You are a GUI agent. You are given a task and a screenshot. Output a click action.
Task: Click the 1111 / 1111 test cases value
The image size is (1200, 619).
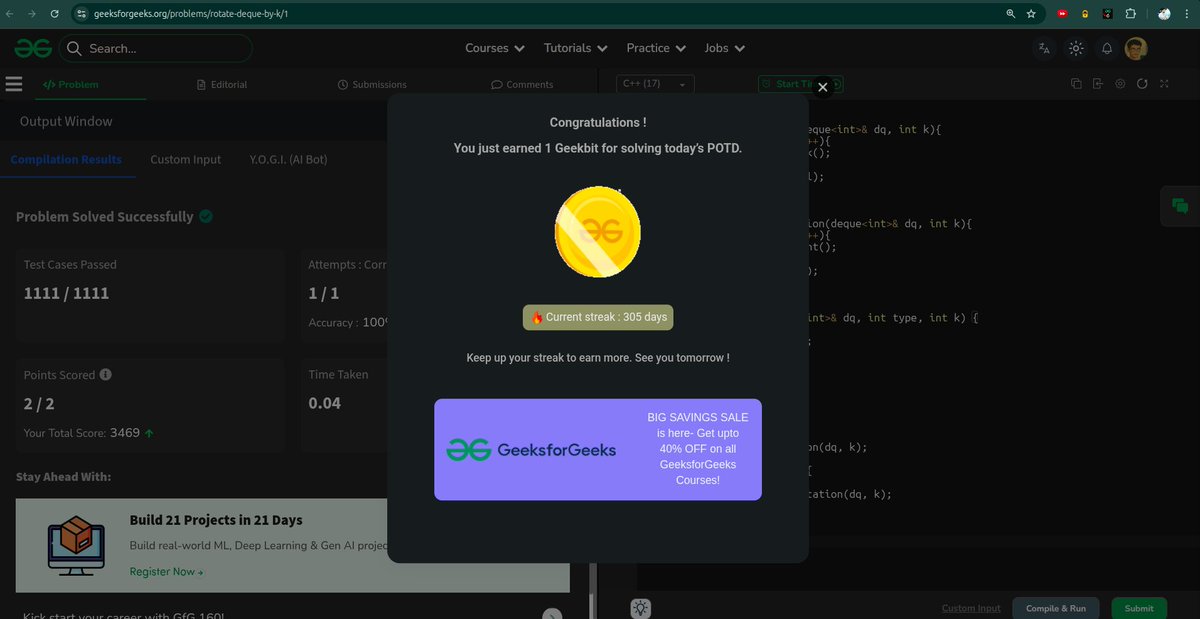67,293
